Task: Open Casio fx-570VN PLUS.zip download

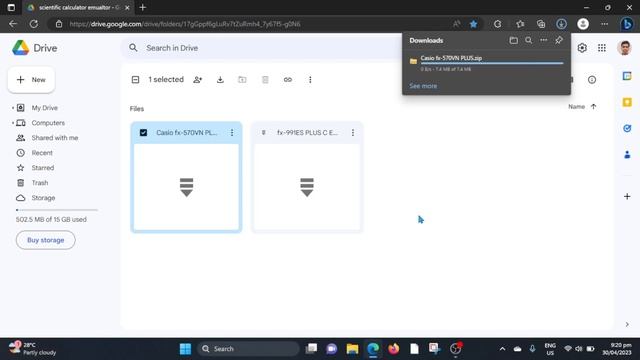Action: (x=451, y=58)
